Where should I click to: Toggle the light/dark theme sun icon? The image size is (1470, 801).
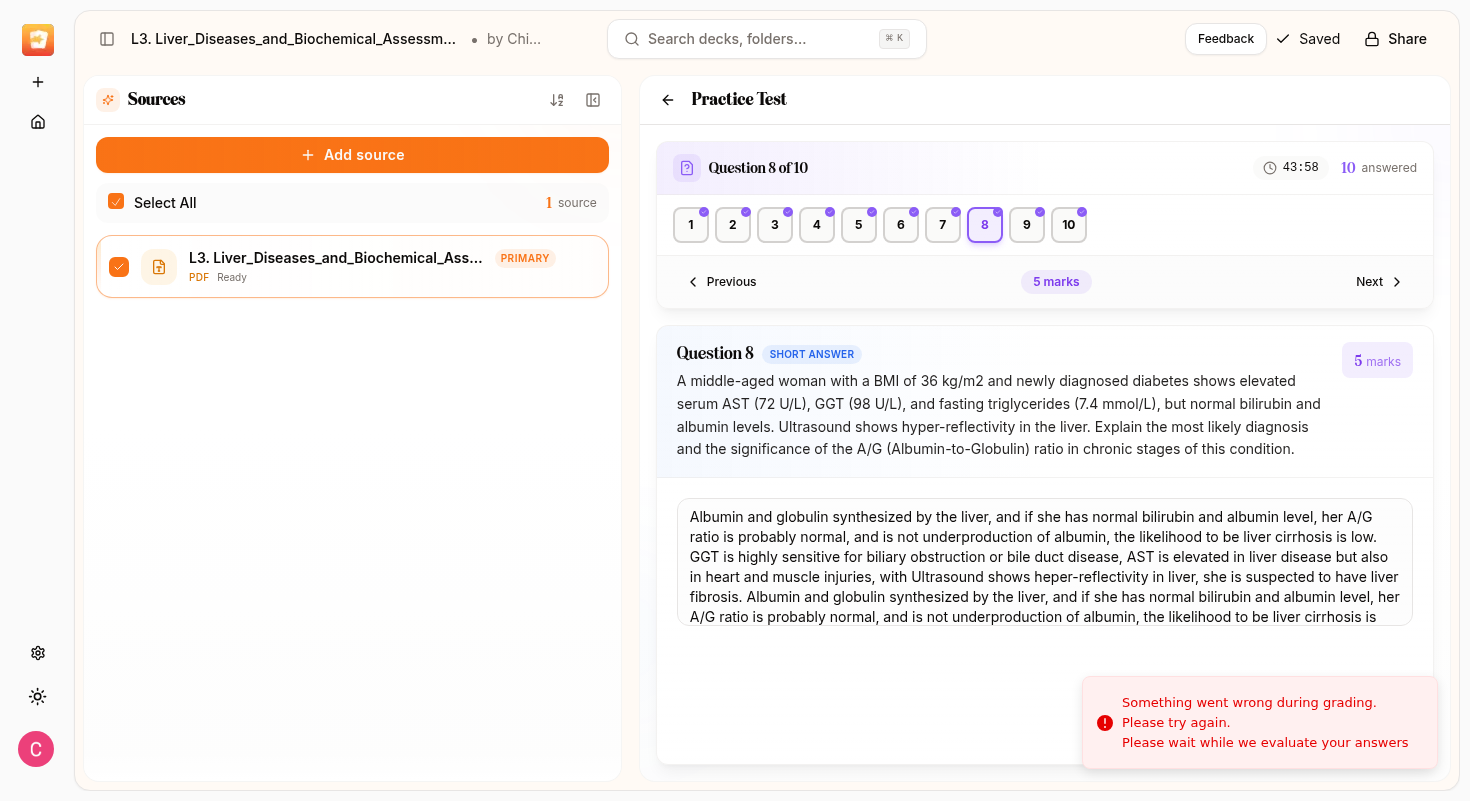click(38, 697)
